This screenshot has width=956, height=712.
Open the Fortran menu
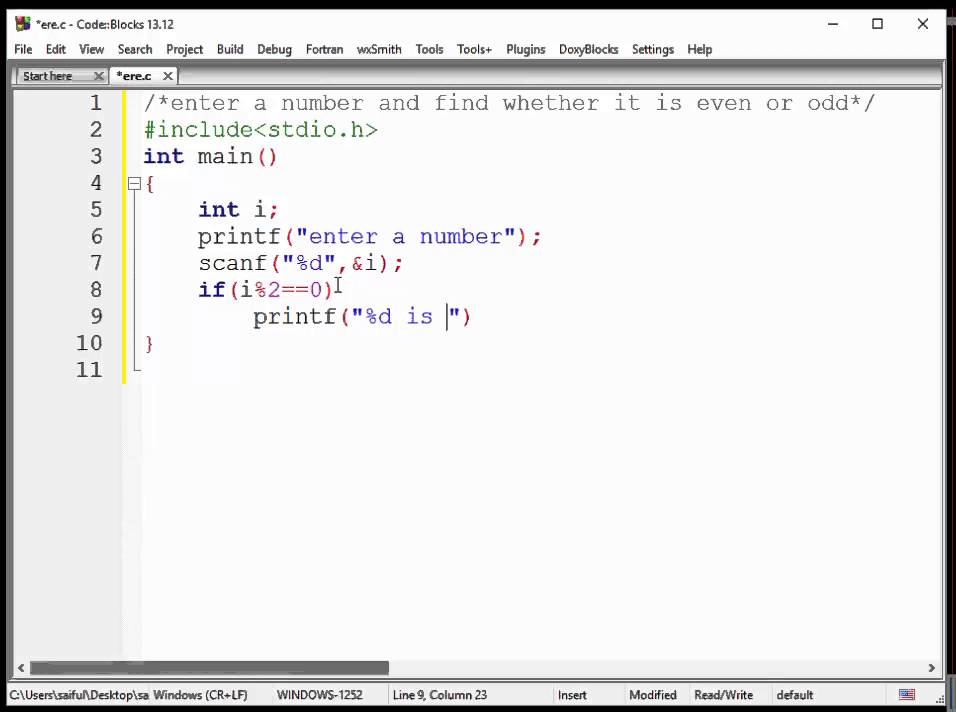[x=323, y=49]
